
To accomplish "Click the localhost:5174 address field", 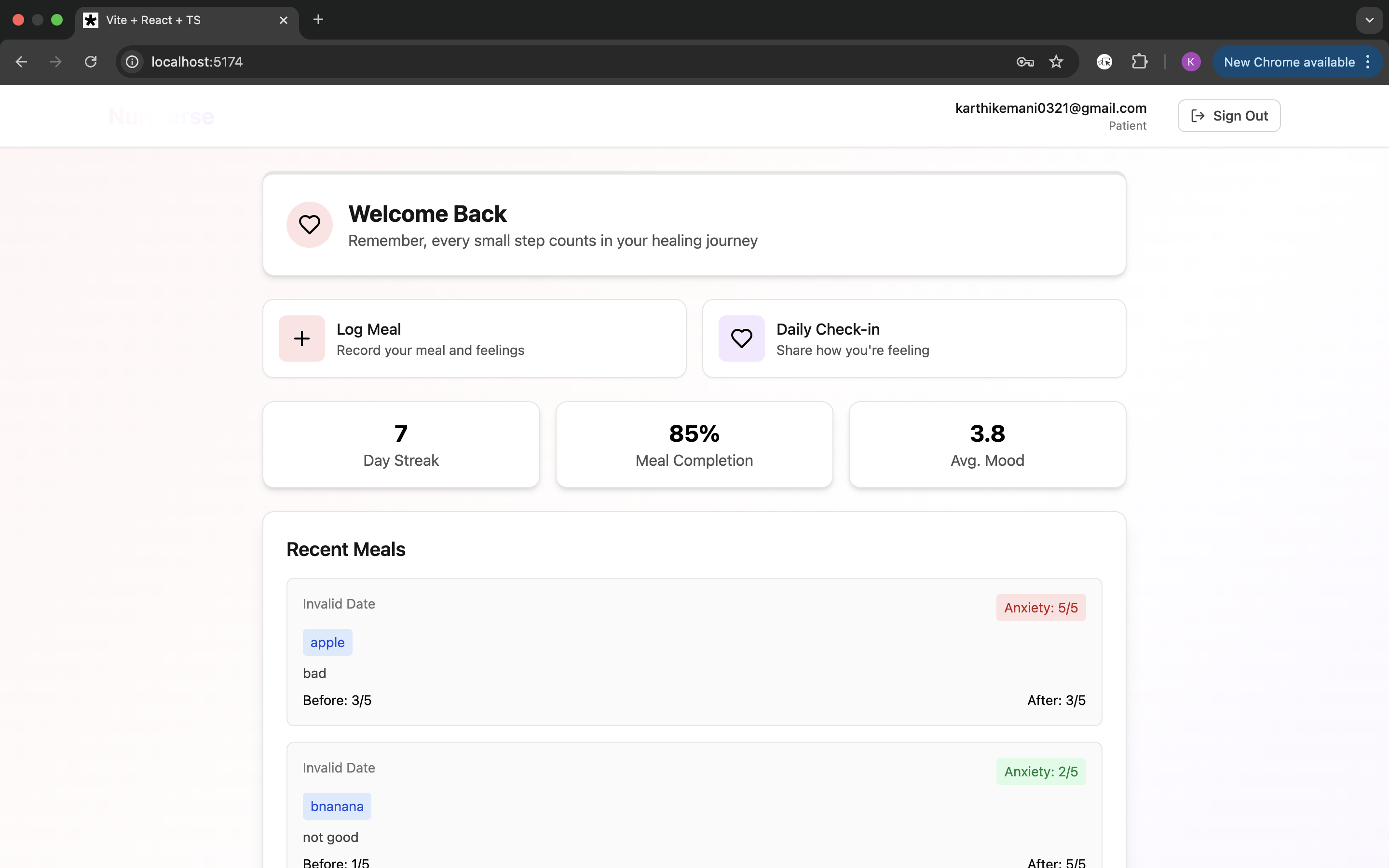I will coord(517,62).
